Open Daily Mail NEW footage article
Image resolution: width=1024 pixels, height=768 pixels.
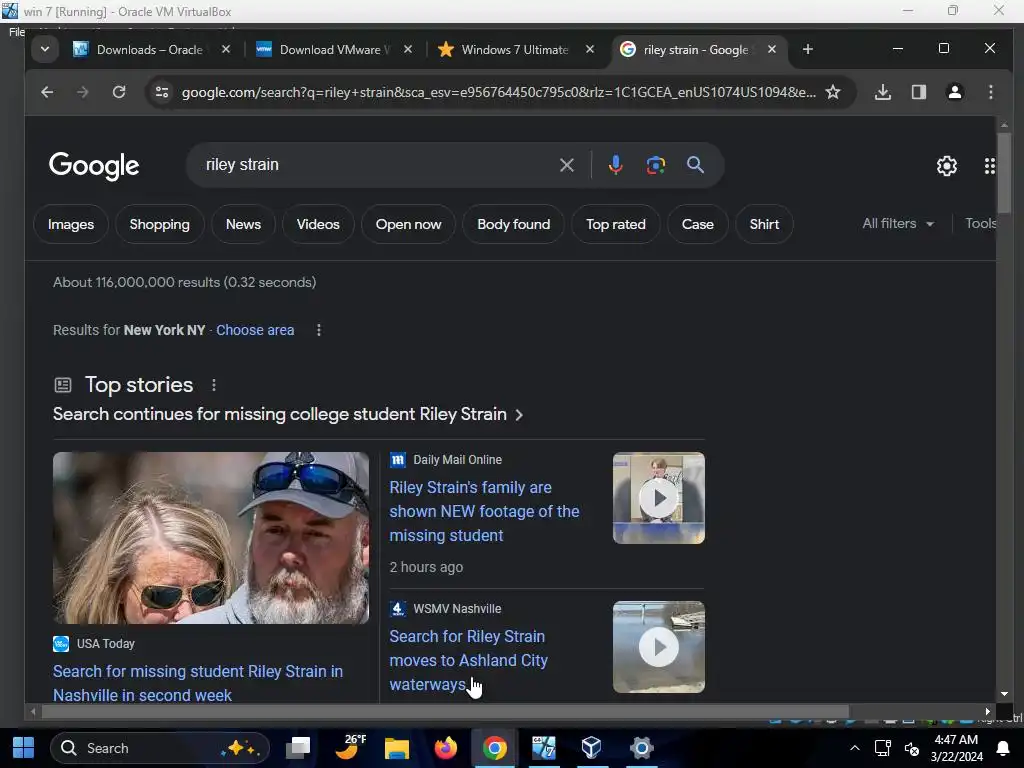click(484, 511)
